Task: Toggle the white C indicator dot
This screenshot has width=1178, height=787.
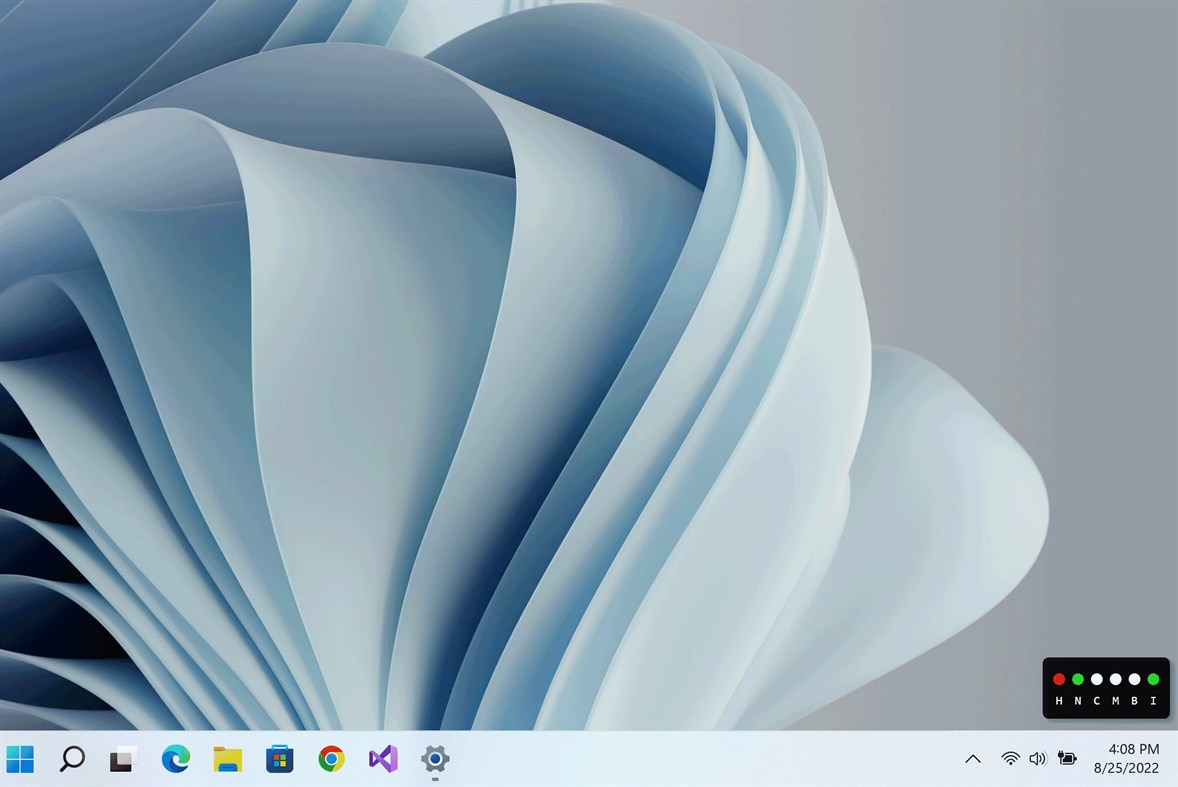Action: (1097, 678)
